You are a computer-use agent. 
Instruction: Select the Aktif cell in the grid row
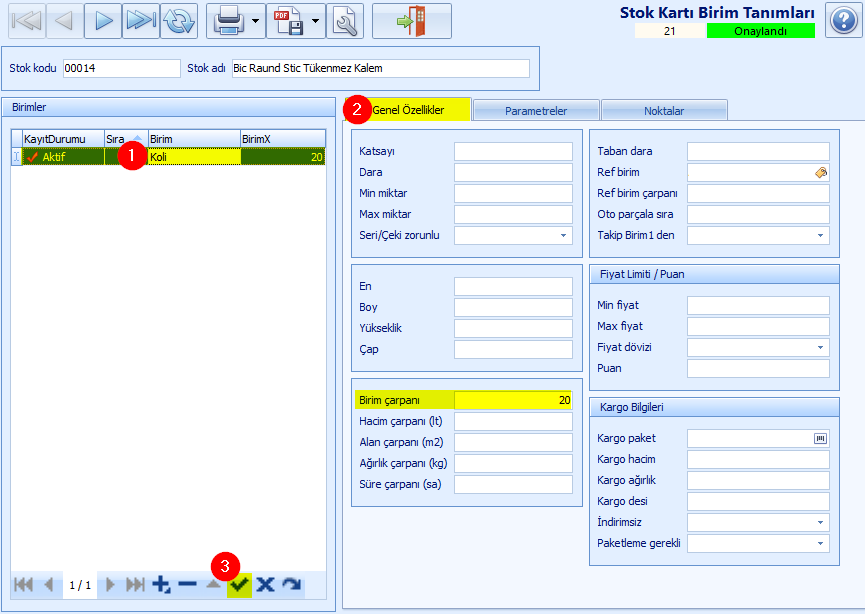[63, 157]
